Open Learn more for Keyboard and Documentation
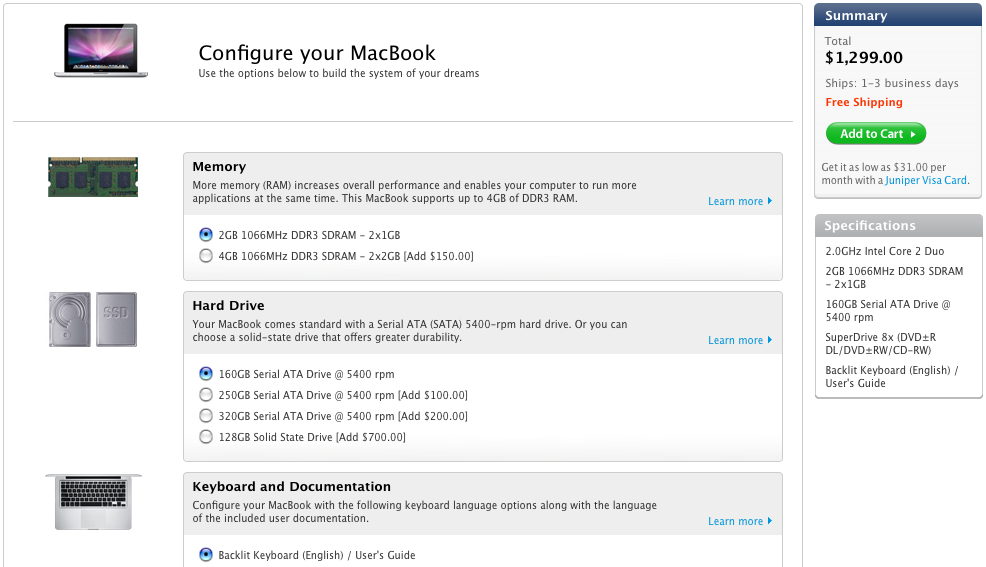Screen dimensions: 986x567 tap(739, 522)
